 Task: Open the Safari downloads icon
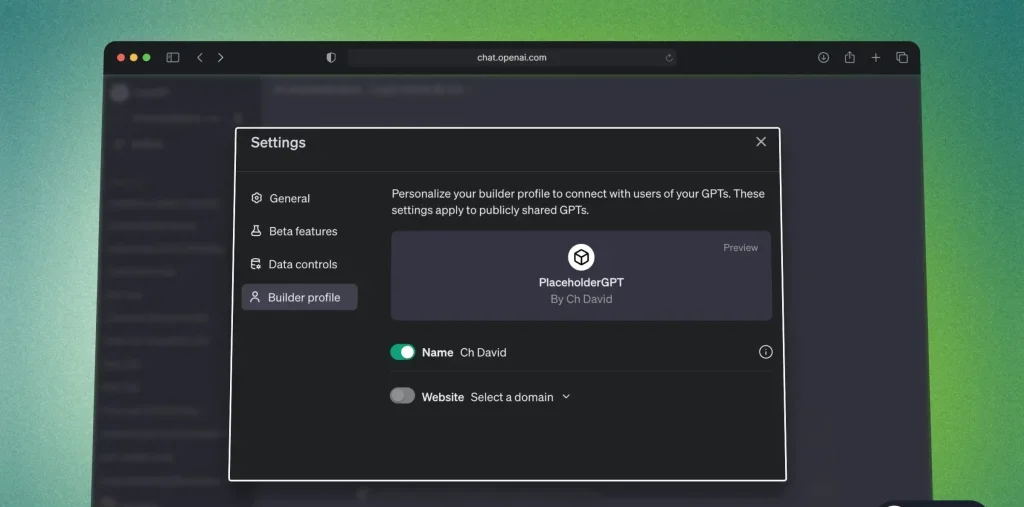point(823,58)
